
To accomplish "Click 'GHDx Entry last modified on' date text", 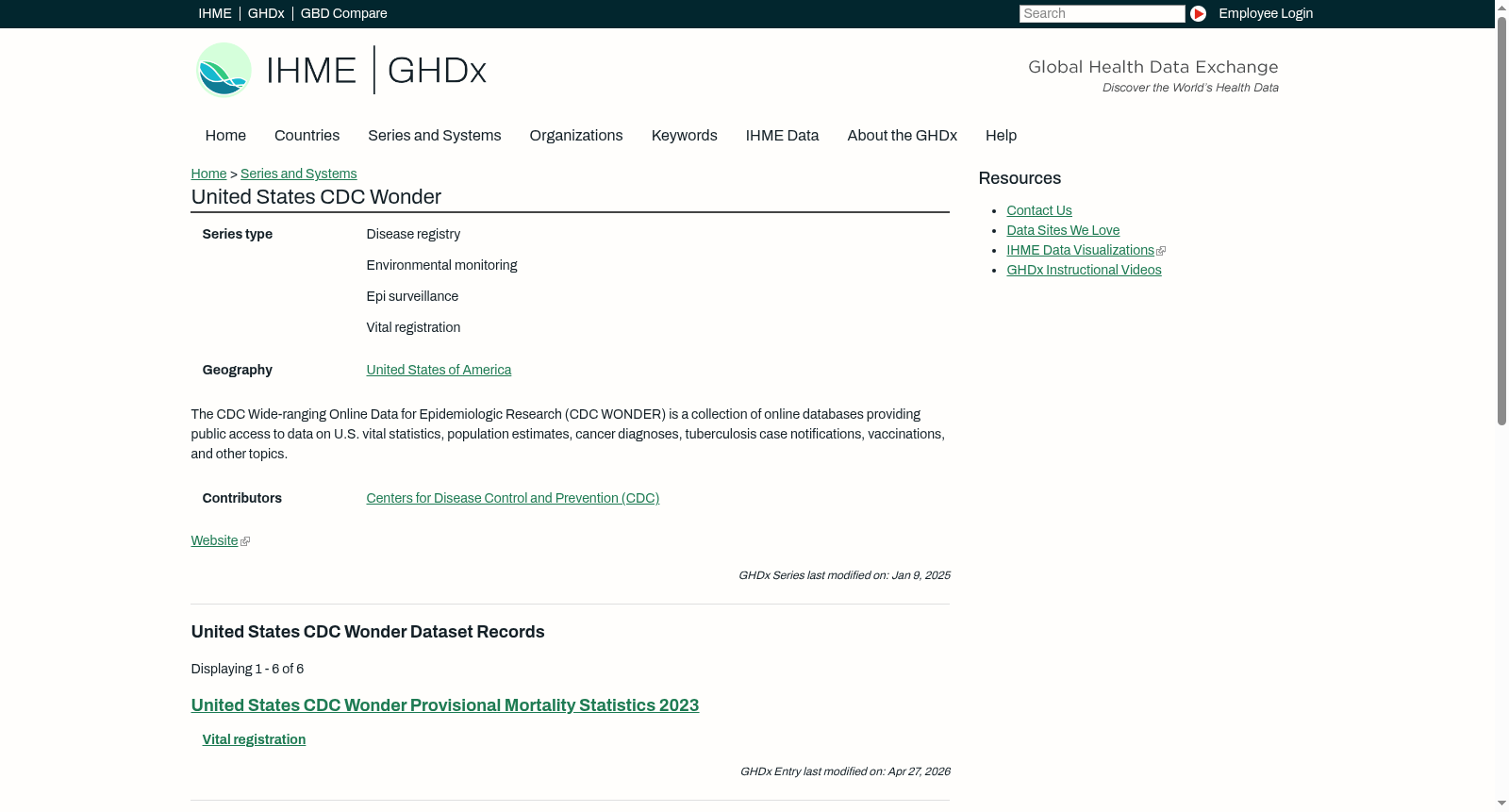I will 845,771.
